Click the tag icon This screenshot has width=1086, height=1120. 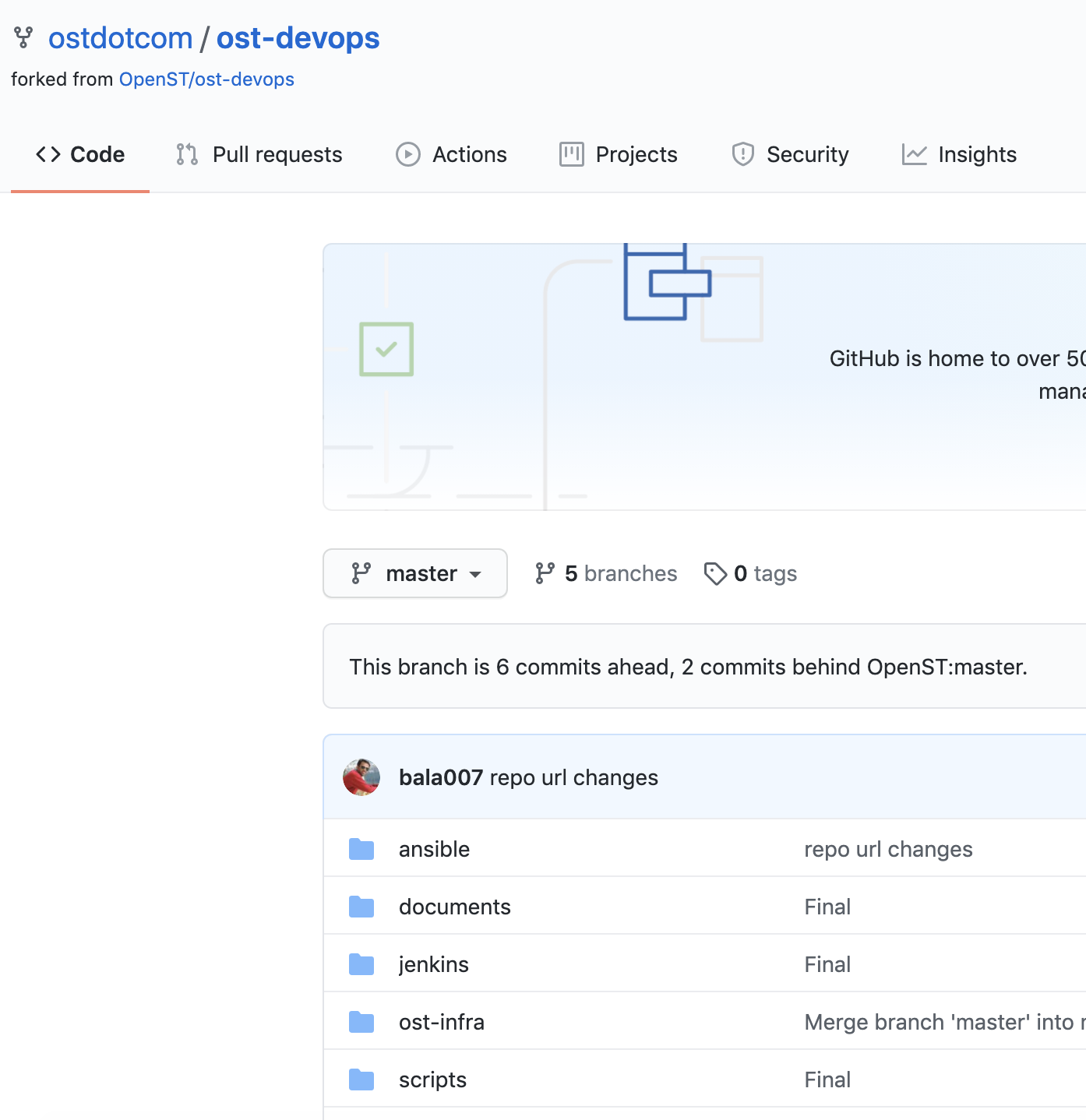coord(715,573)
